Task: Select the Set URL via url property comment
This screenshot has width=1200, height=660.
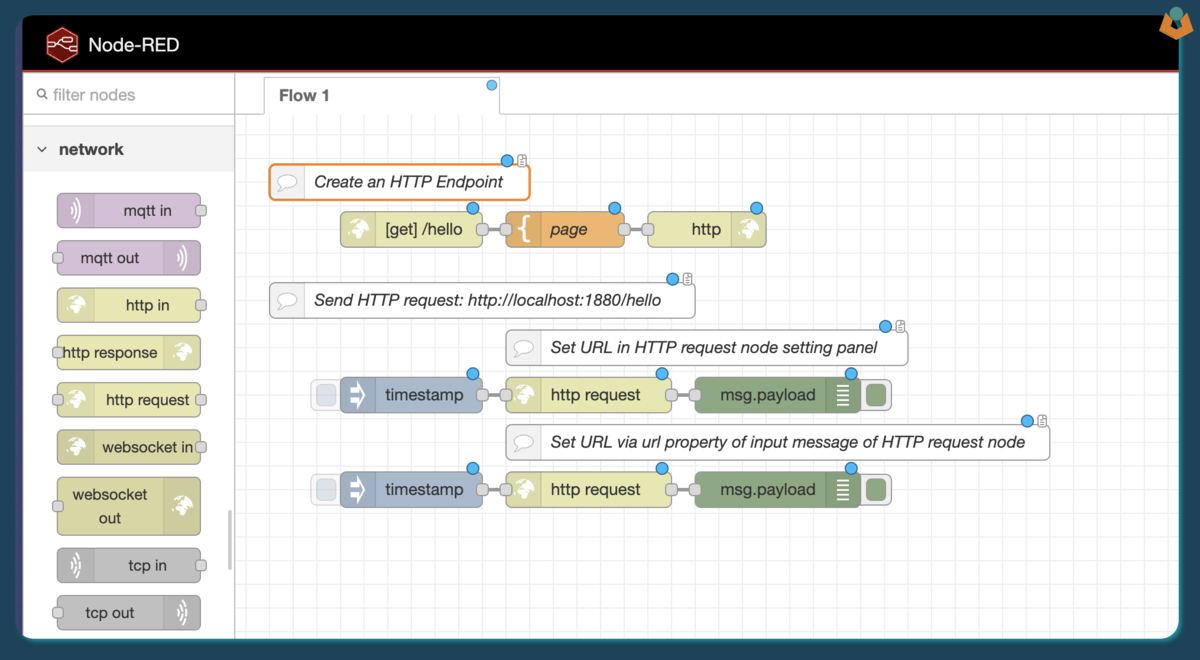Action: coord(778,442)
